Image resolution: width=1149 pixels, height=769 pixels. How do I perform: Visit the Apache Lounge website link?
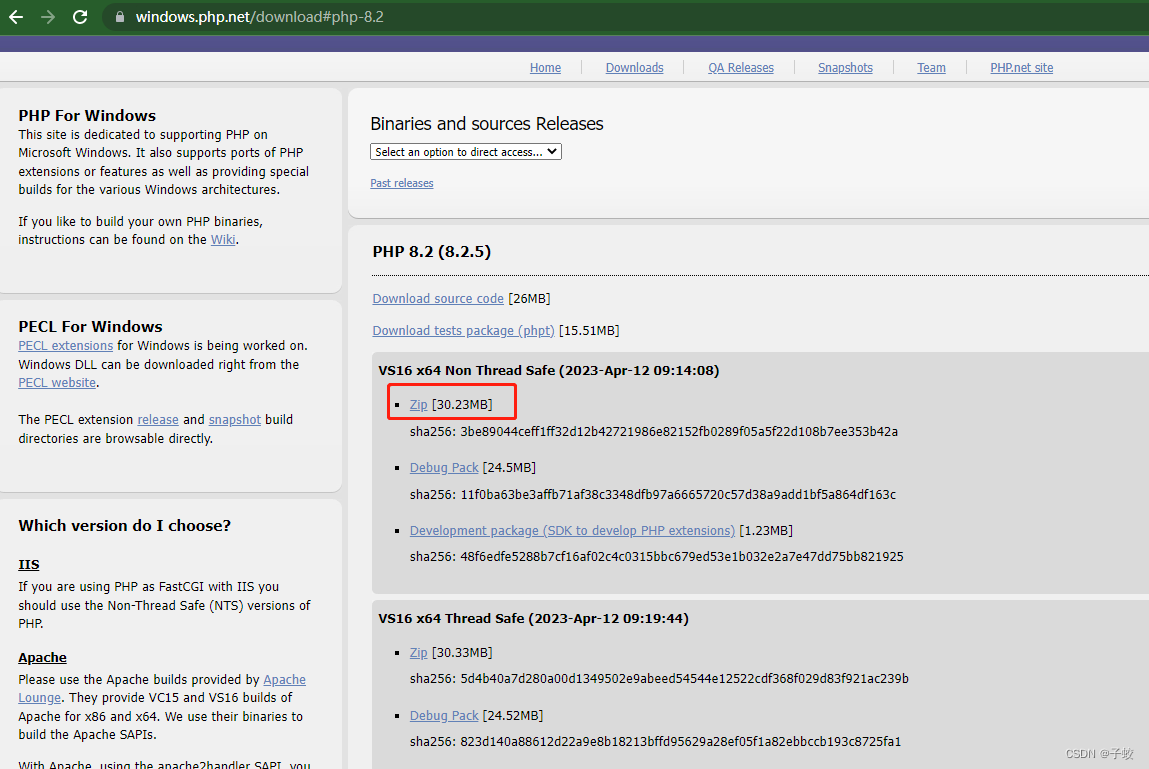point(284,679)
